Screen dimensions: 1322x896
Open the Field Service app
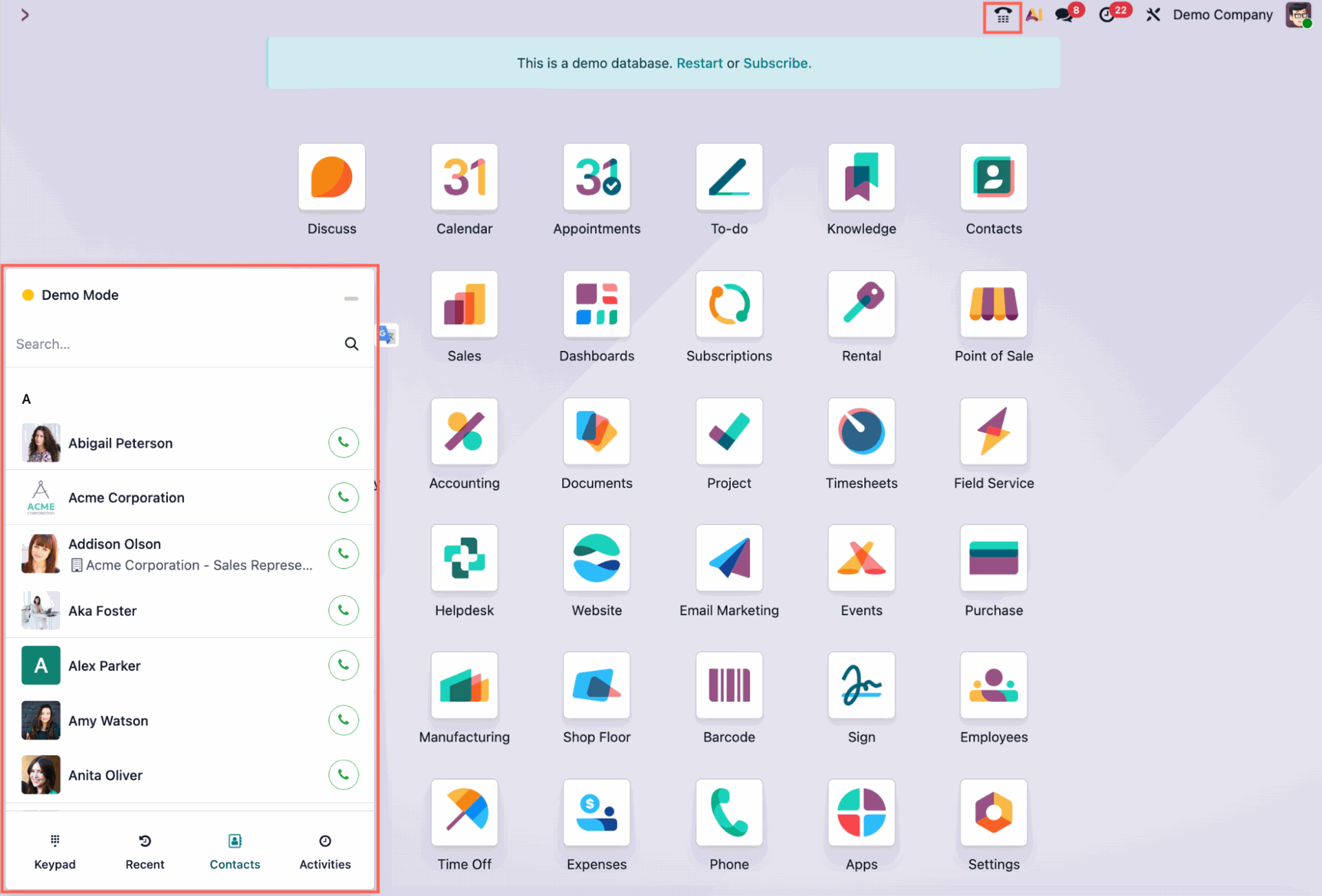(993, 432)
